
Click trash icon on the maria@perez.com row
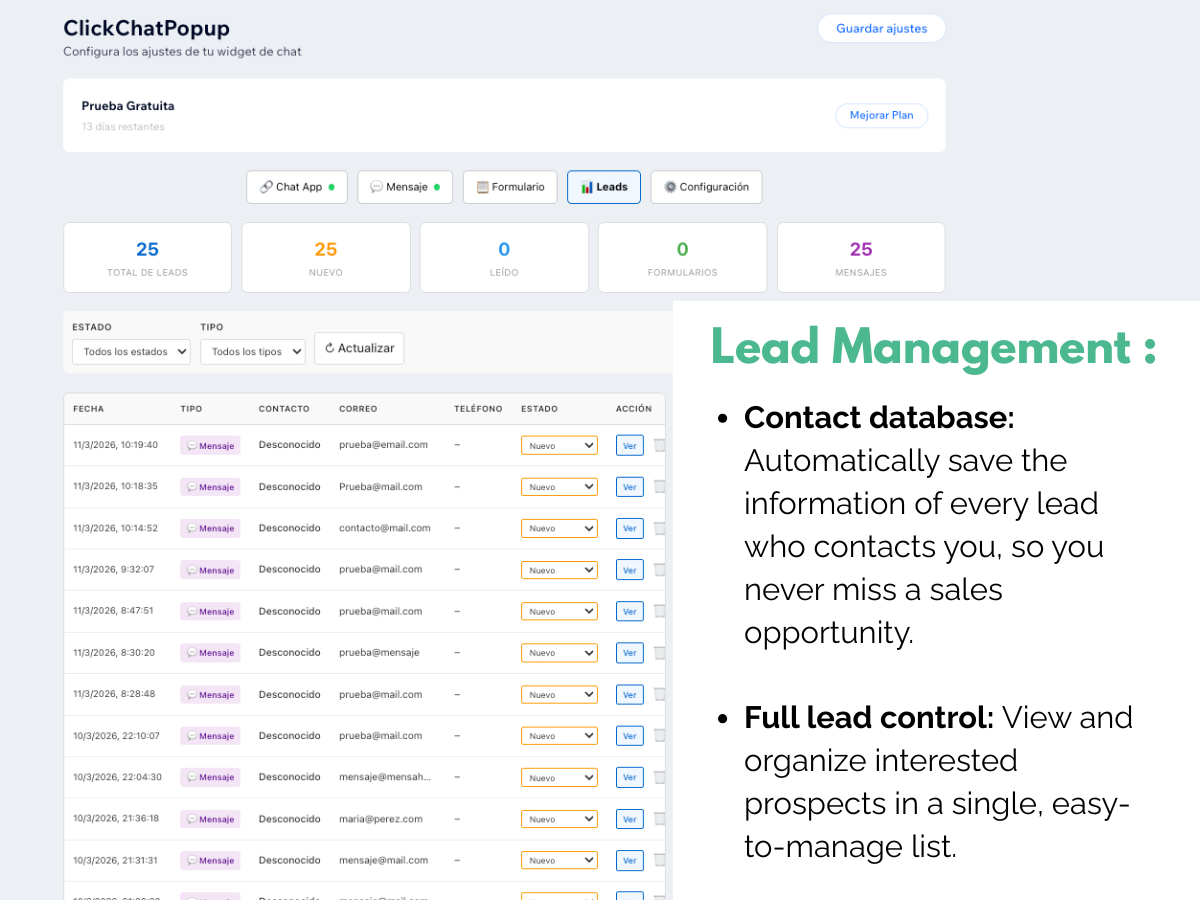coord(660,819)
